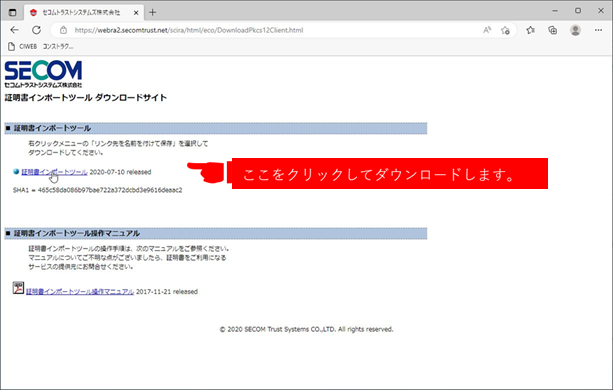This screenshot has width=613, height=390.
Task: Open the 証明書インポートツール操作マニュアル link
Action: click(x=80, y=292)
